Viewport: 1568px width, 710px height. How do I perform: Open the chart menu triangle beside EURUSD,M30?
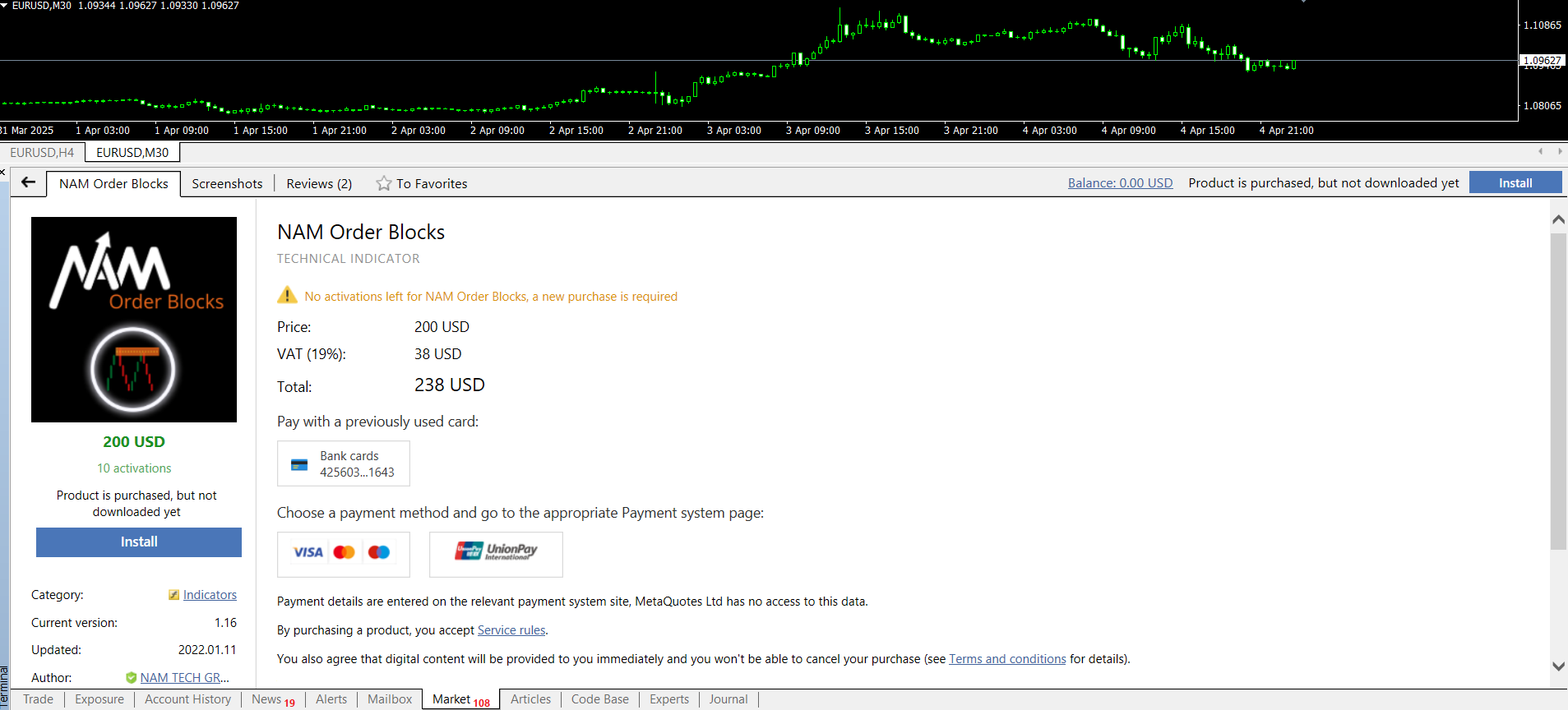(x=4, y=5)
